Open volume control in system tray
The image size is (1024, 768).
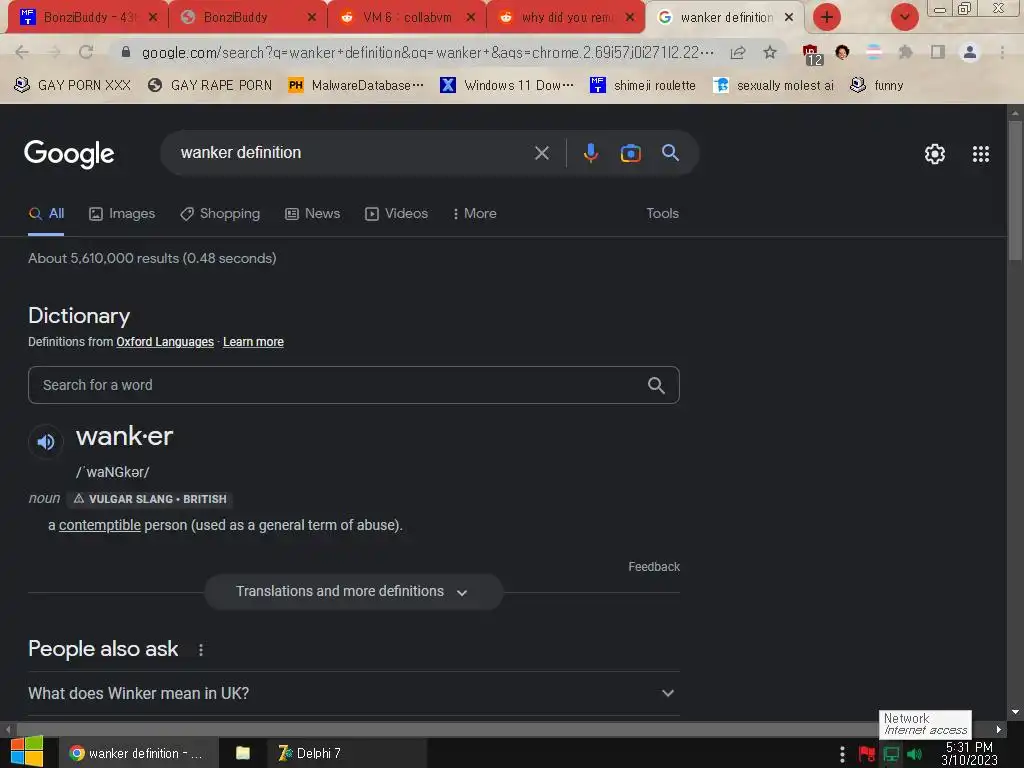(914, 754)
